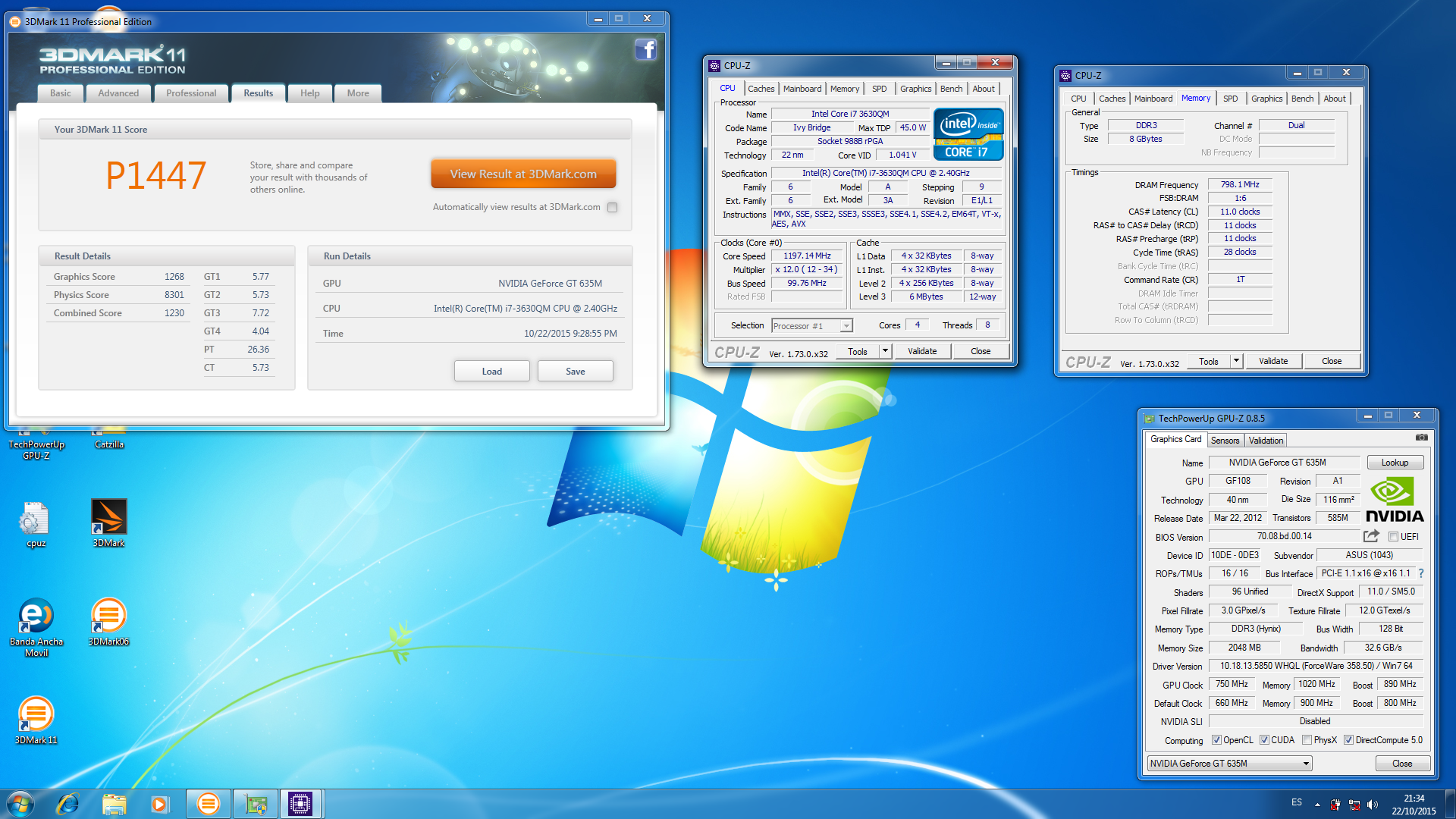Open Windows Media Player from the taskbar
Viewport: 1456px width, 819px height.
159,804
